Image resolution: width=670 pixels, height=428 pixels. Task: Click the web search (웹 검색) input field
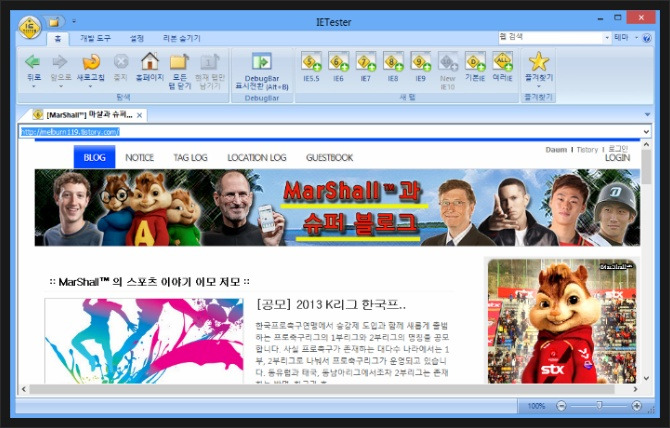550,38
